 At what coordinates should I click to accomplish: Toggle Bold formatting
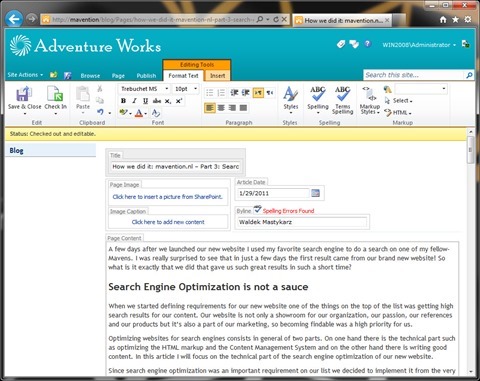(x=123, y=101)
